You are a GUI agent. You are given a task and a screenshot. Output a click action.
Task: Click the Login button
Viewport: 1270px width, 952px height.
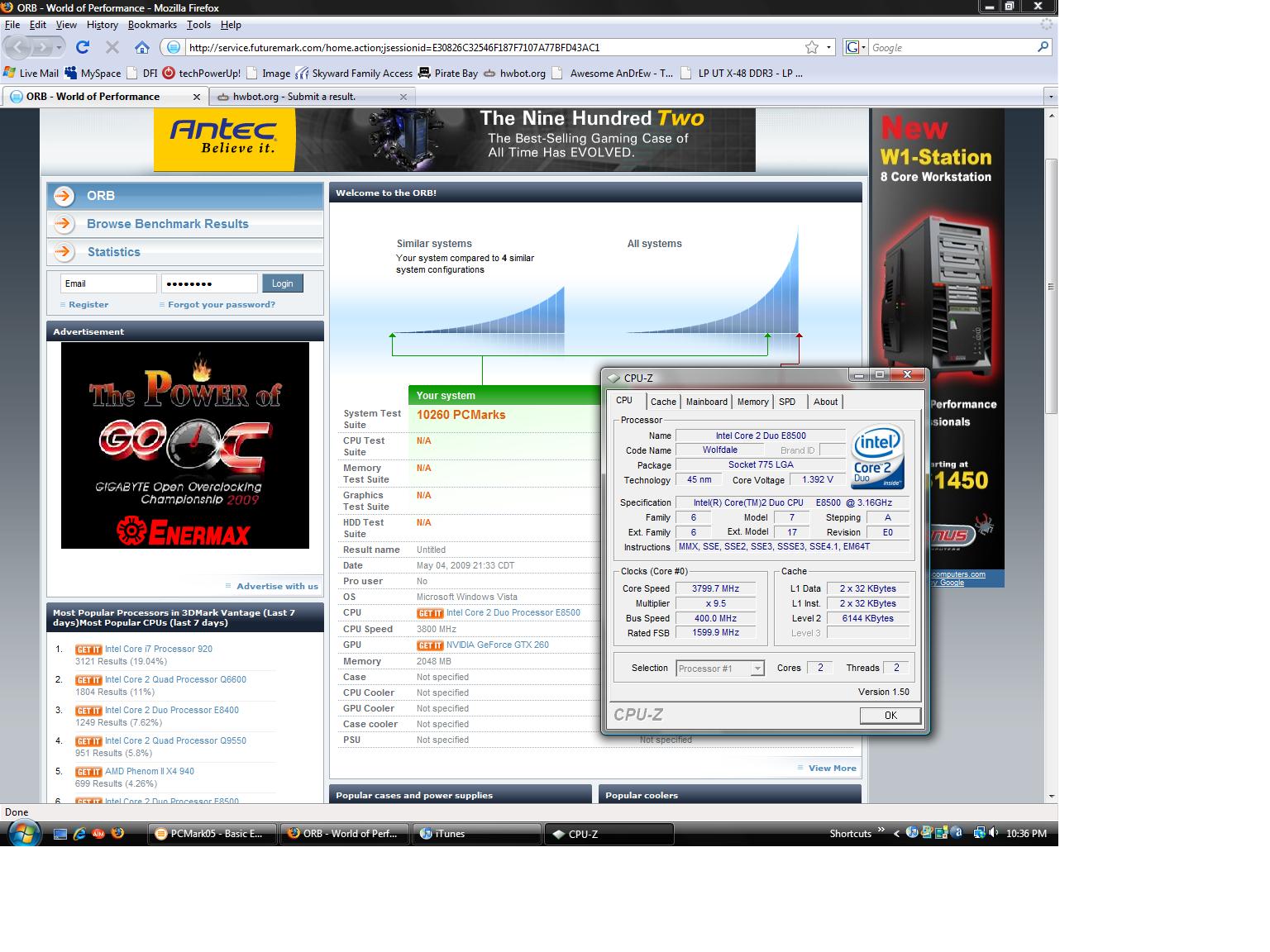coord(283,283)
